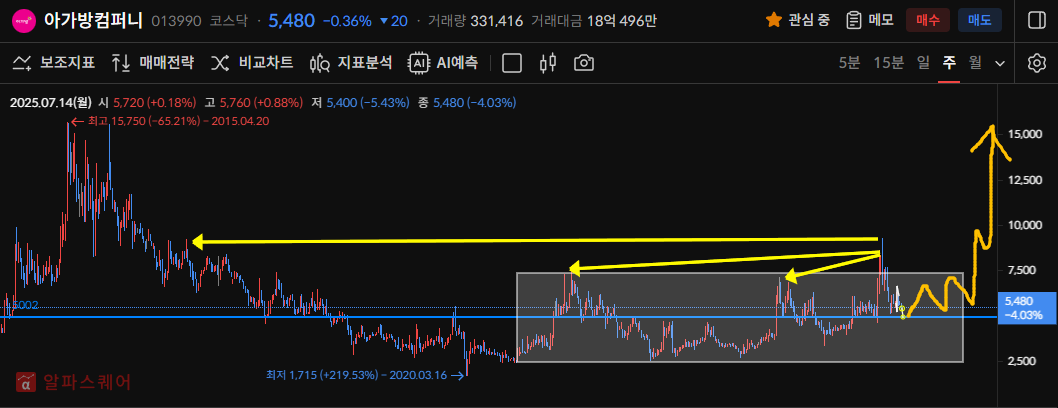Click the 2,500 price axis label
Screen dimensions: 1058x408
coord(1024,361)
